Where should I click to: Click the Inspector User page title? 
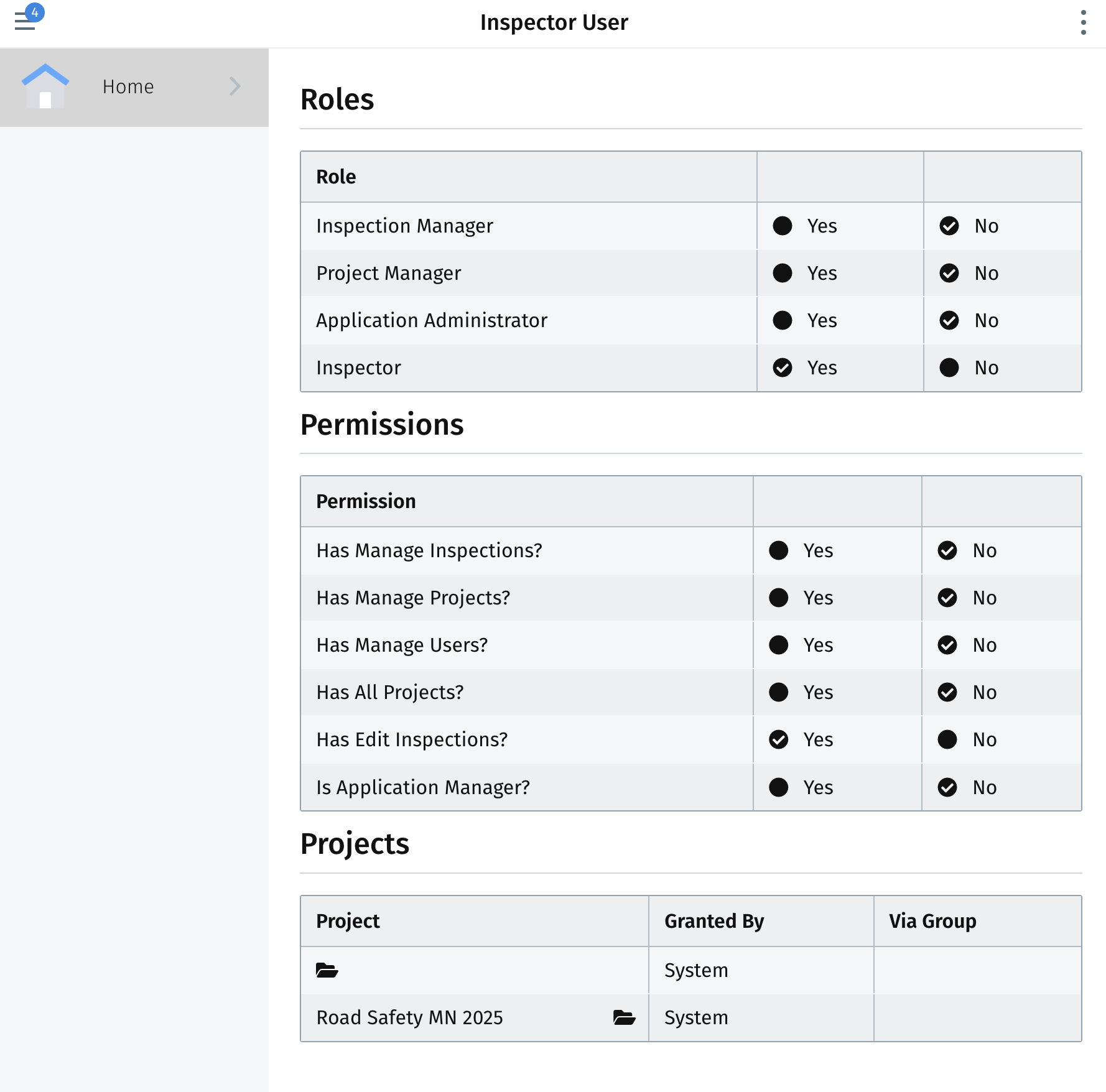[x=554, y=22]
